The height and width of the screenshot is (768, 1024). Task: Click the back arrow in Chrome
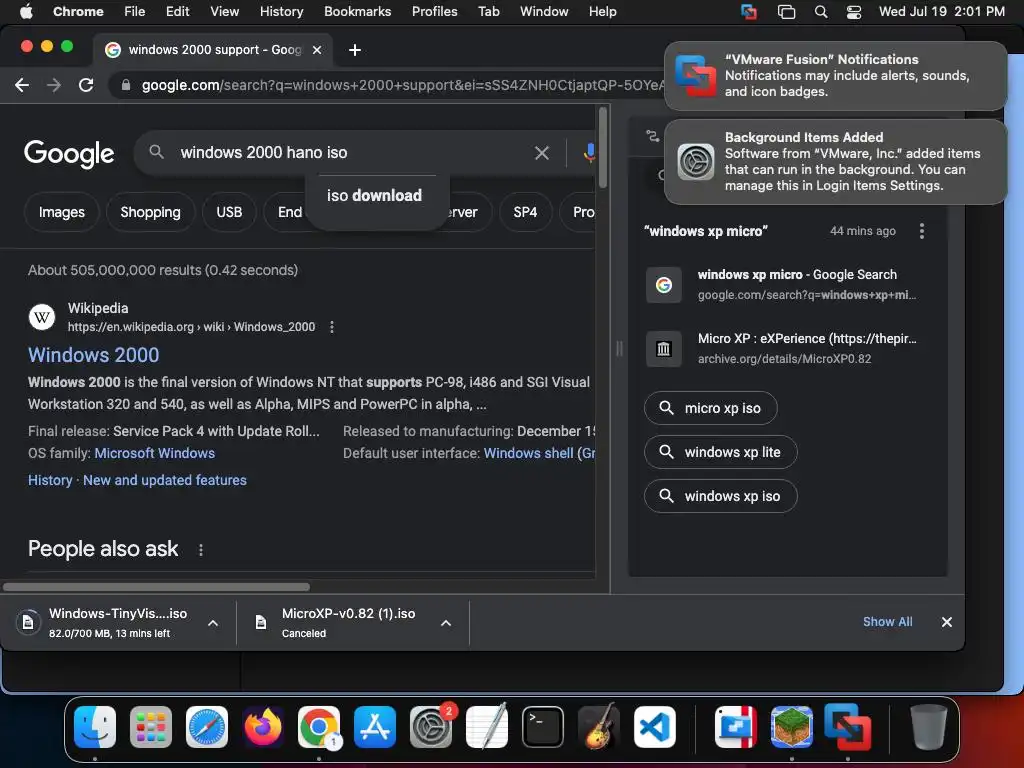click(x=22, y=85)
